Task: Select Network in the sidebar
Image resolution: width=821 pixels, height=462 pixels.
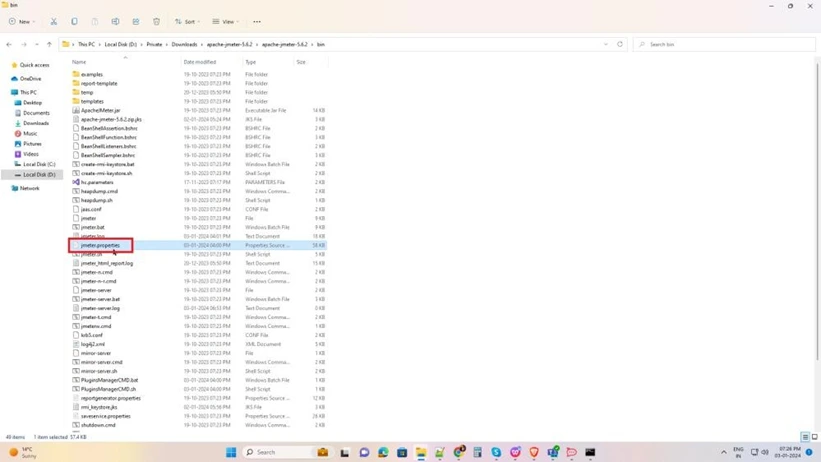Action: coord(25,188)
